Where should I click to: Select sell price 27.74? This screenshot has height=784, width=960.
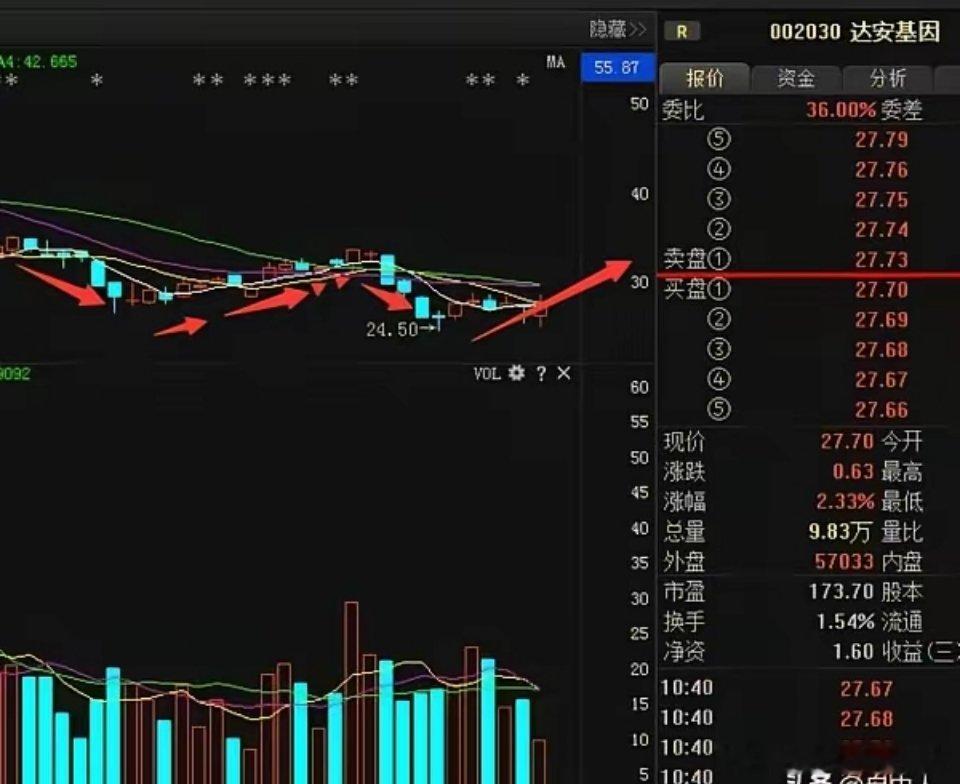click(882, 230)
